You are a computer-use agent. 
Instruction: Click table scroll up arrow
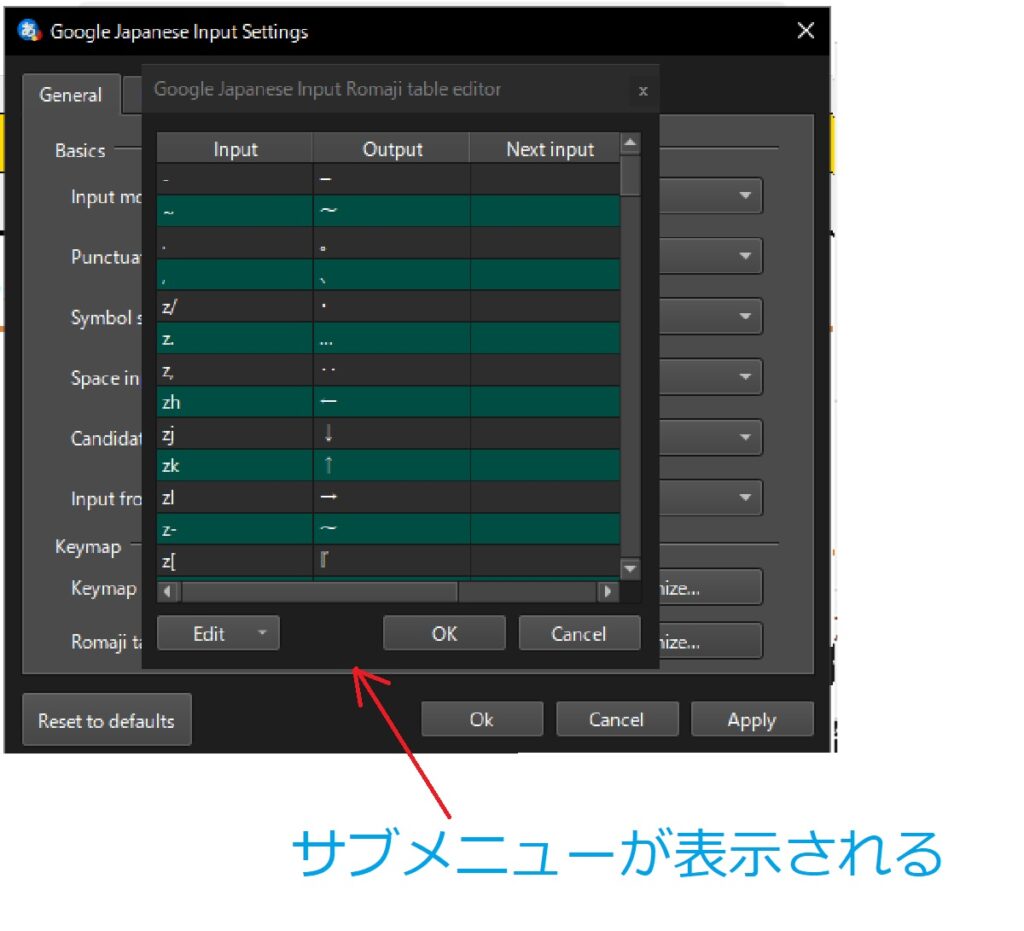click(x=630, y=143)
